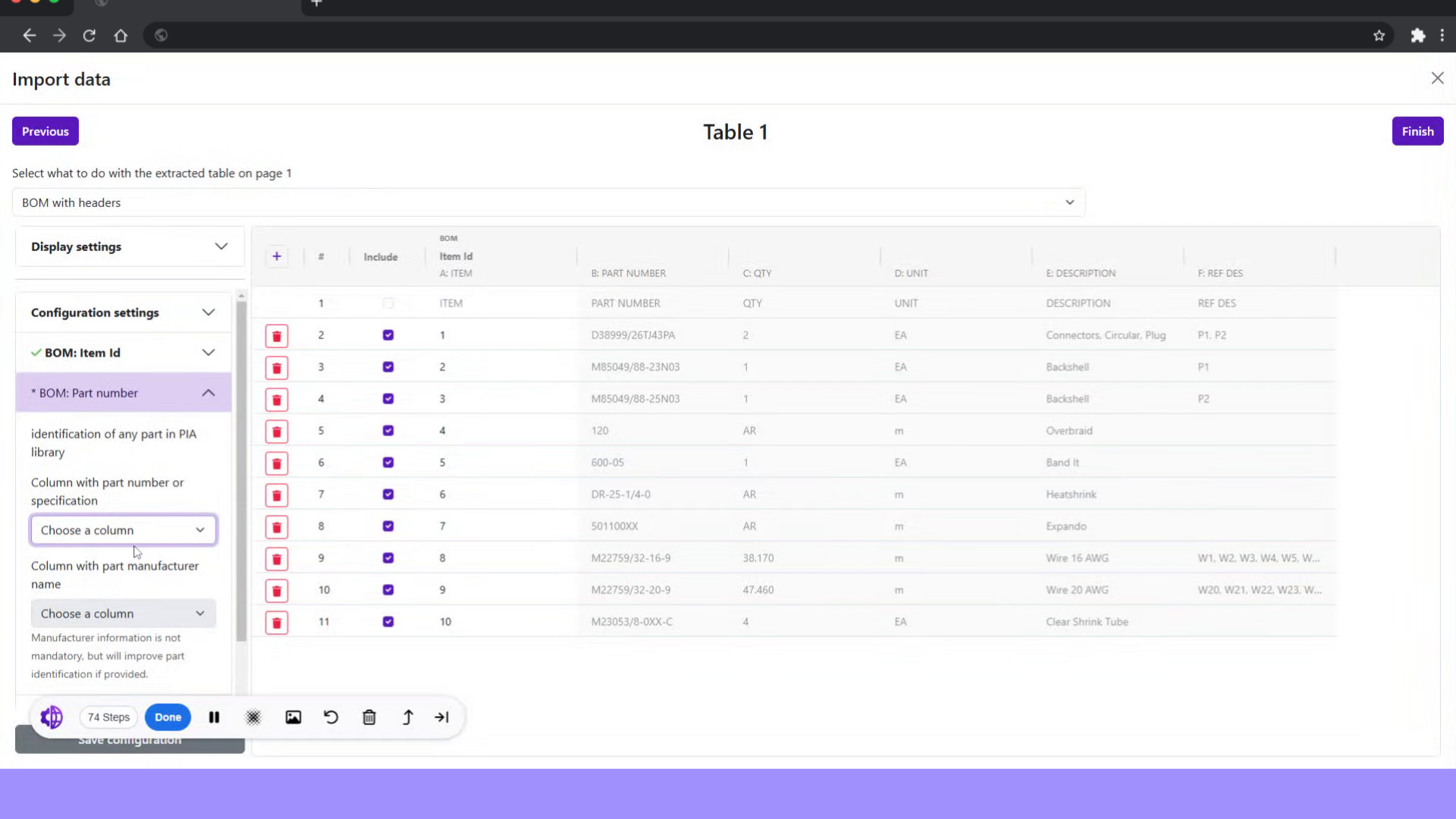This screenshot has height=819, width=1456.
Task: Uncheck Include for row 2
Action: [x=388, y=334]
